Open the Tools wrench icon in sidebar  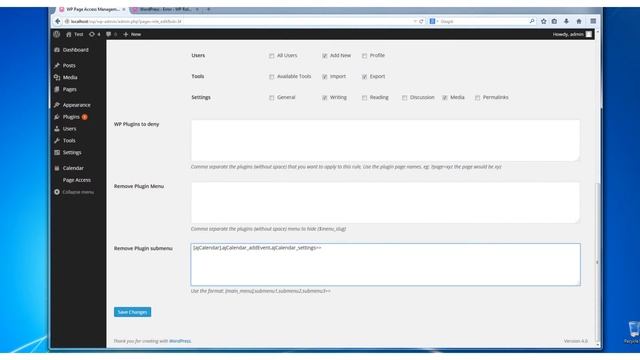57,140
